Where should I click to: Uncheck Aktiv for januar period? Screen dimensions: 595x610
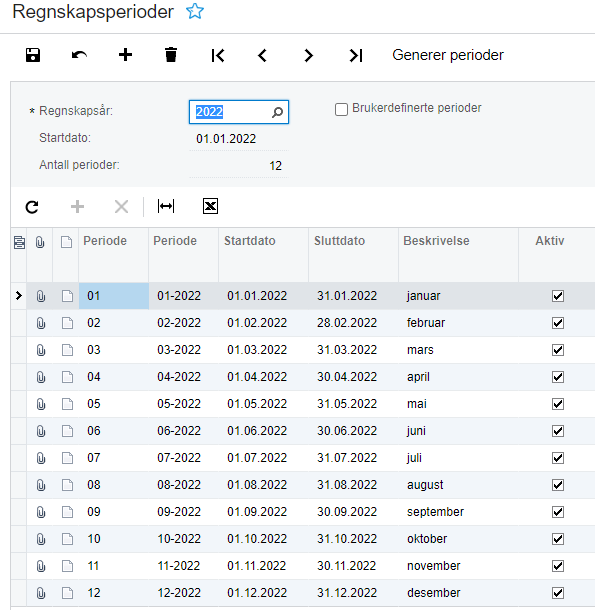pyautogui.click(x=558, y=296)
